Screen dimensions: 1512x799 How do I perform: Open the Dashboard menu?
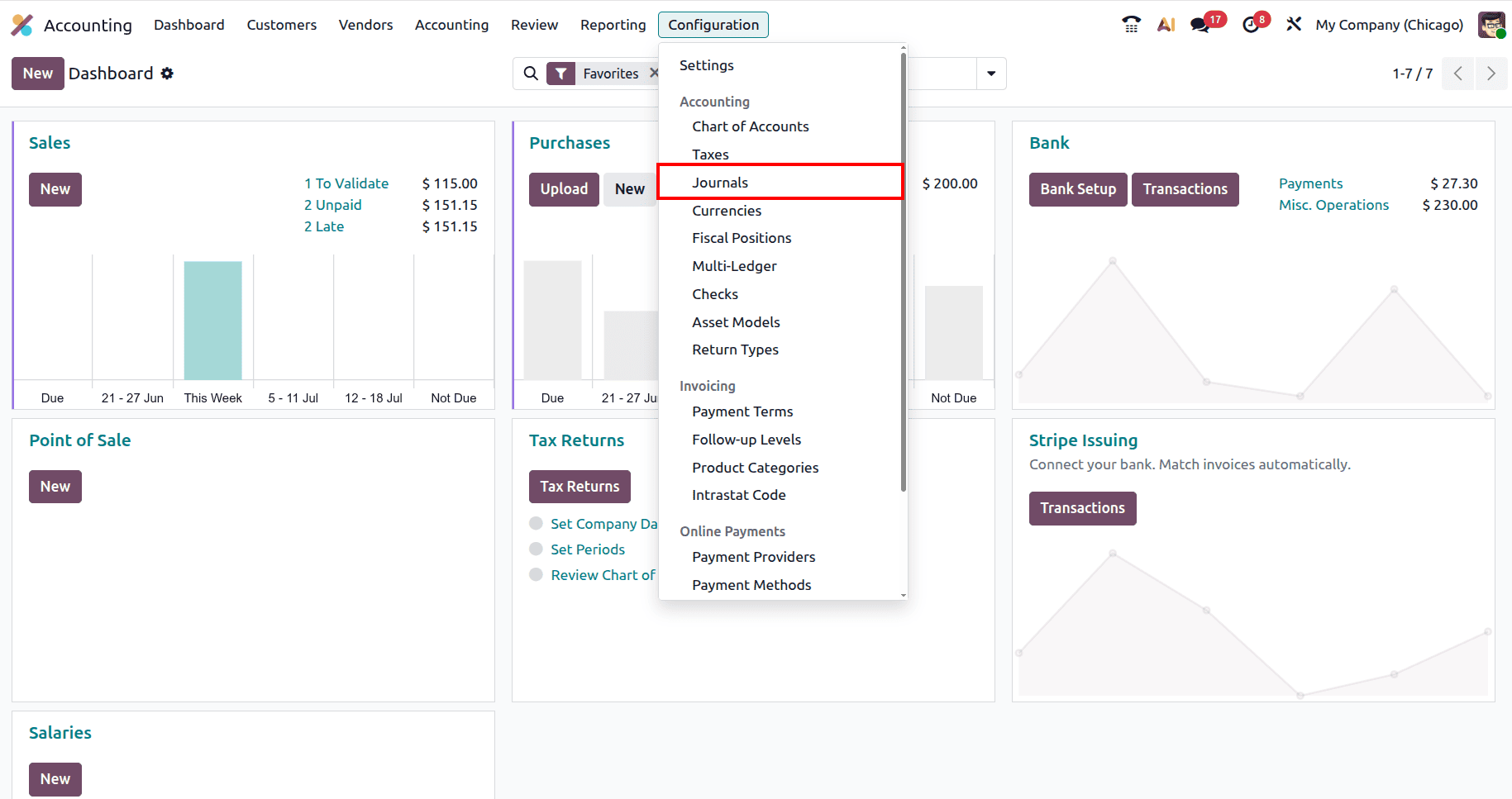tap(189, 25)
